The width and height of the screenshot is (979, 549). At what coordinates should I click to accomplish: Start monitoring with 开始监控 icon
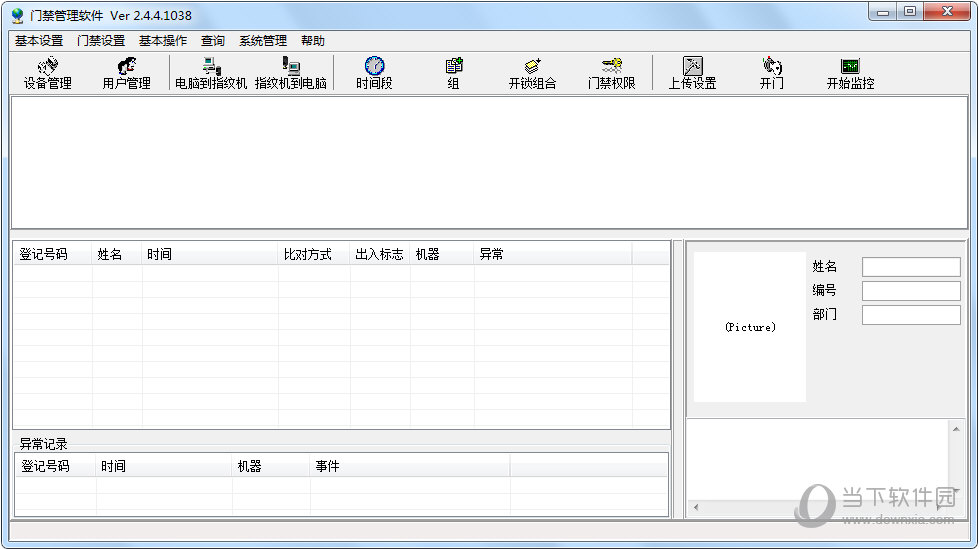point(850,73)
